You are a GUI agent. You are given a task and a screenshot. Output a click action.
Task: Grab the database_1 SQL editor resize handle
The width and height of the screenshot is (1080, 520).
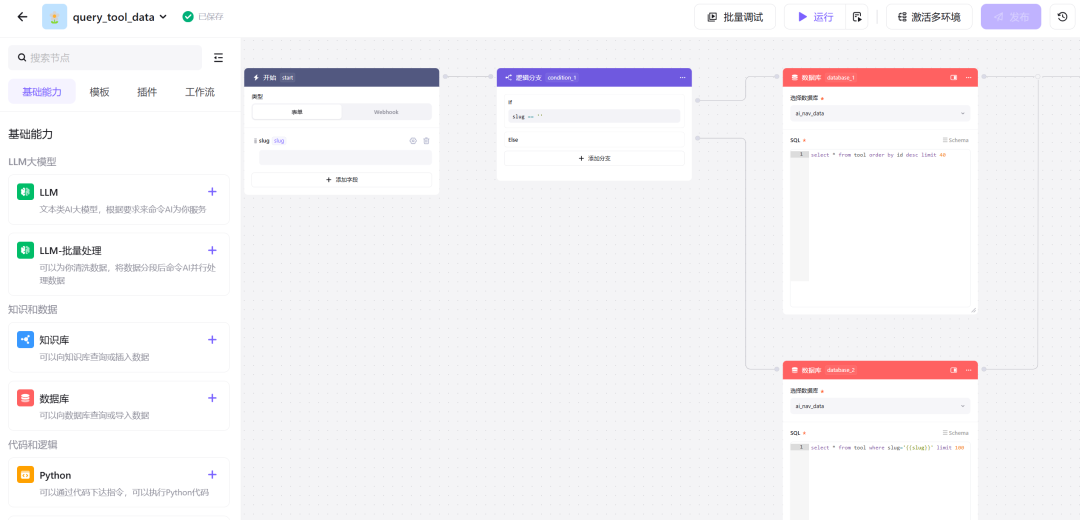973,310
